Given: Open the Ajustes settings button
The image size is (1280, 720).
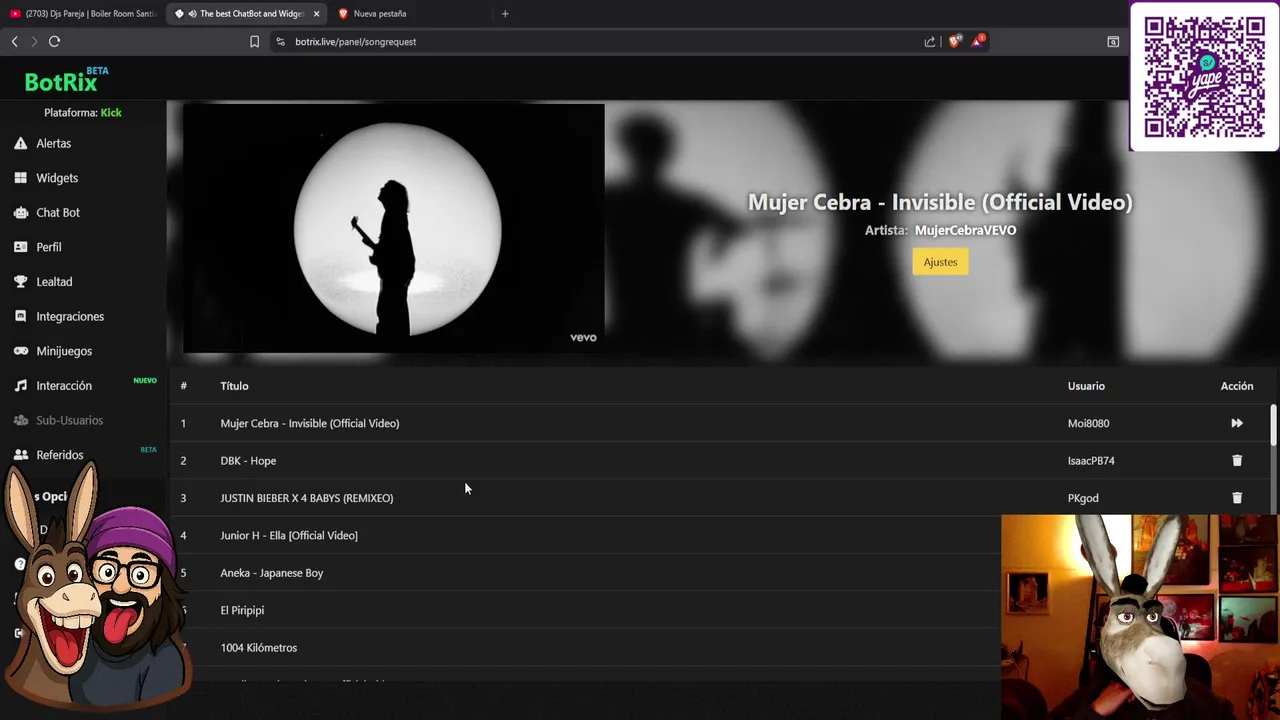Looking at the screenshot, I should coord(940,262).
